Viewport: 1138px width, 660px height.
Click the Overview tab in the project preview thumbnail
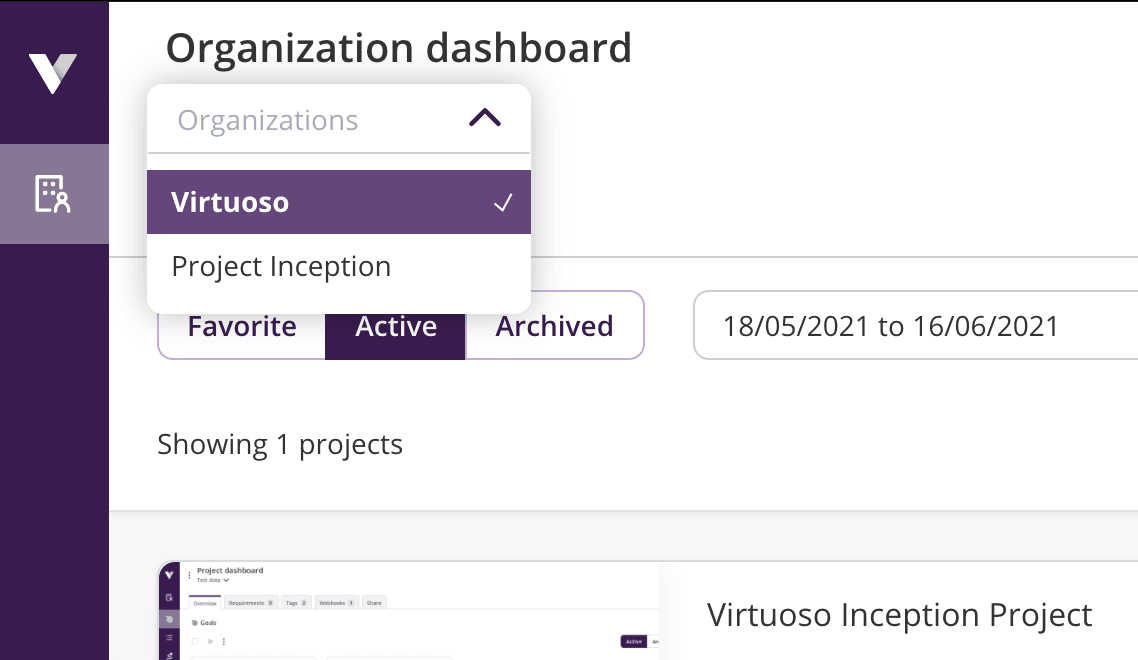[x=204, y=603]
